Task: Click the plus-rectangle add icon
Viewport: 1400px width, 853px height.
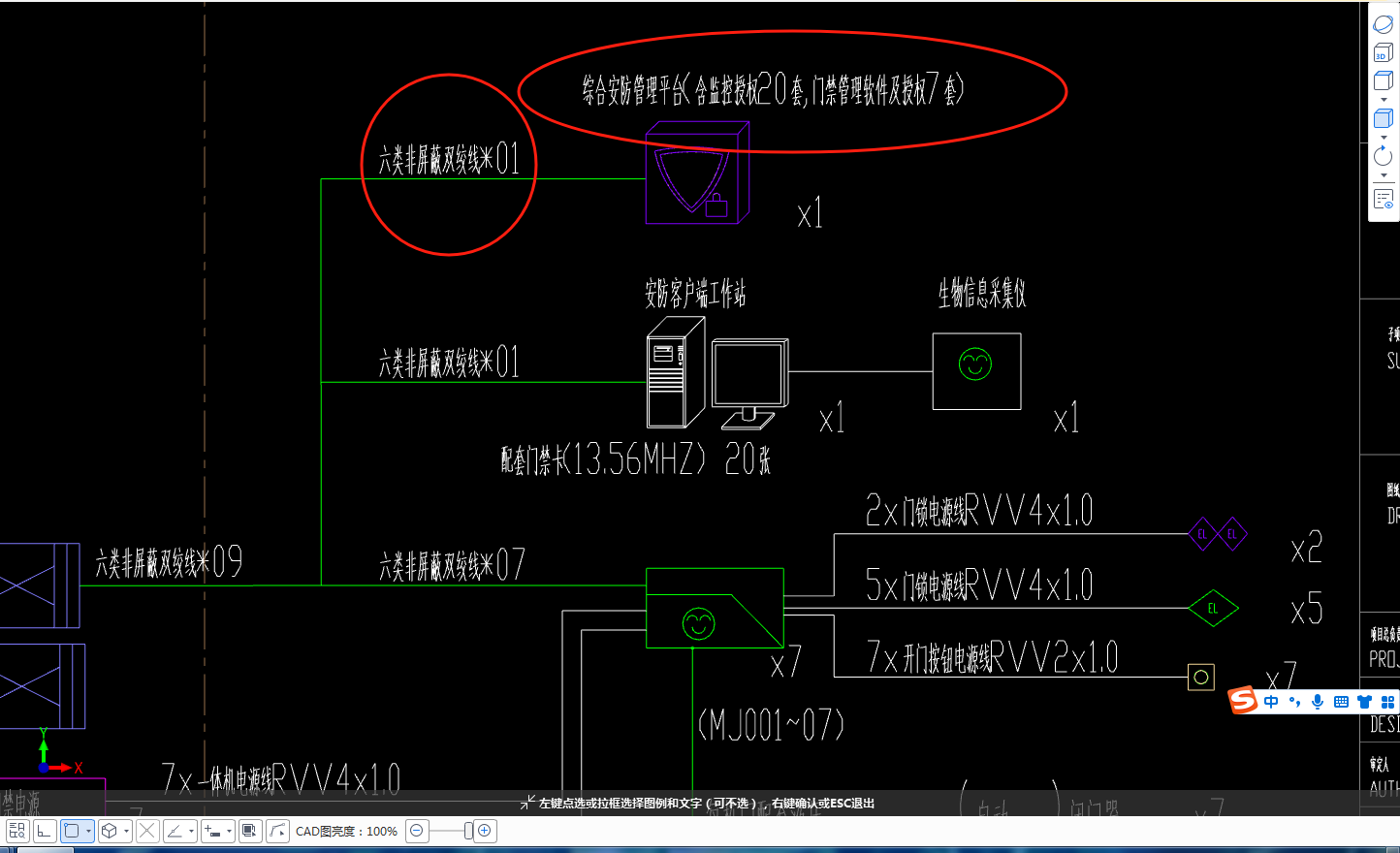Action: click(212, 831)
